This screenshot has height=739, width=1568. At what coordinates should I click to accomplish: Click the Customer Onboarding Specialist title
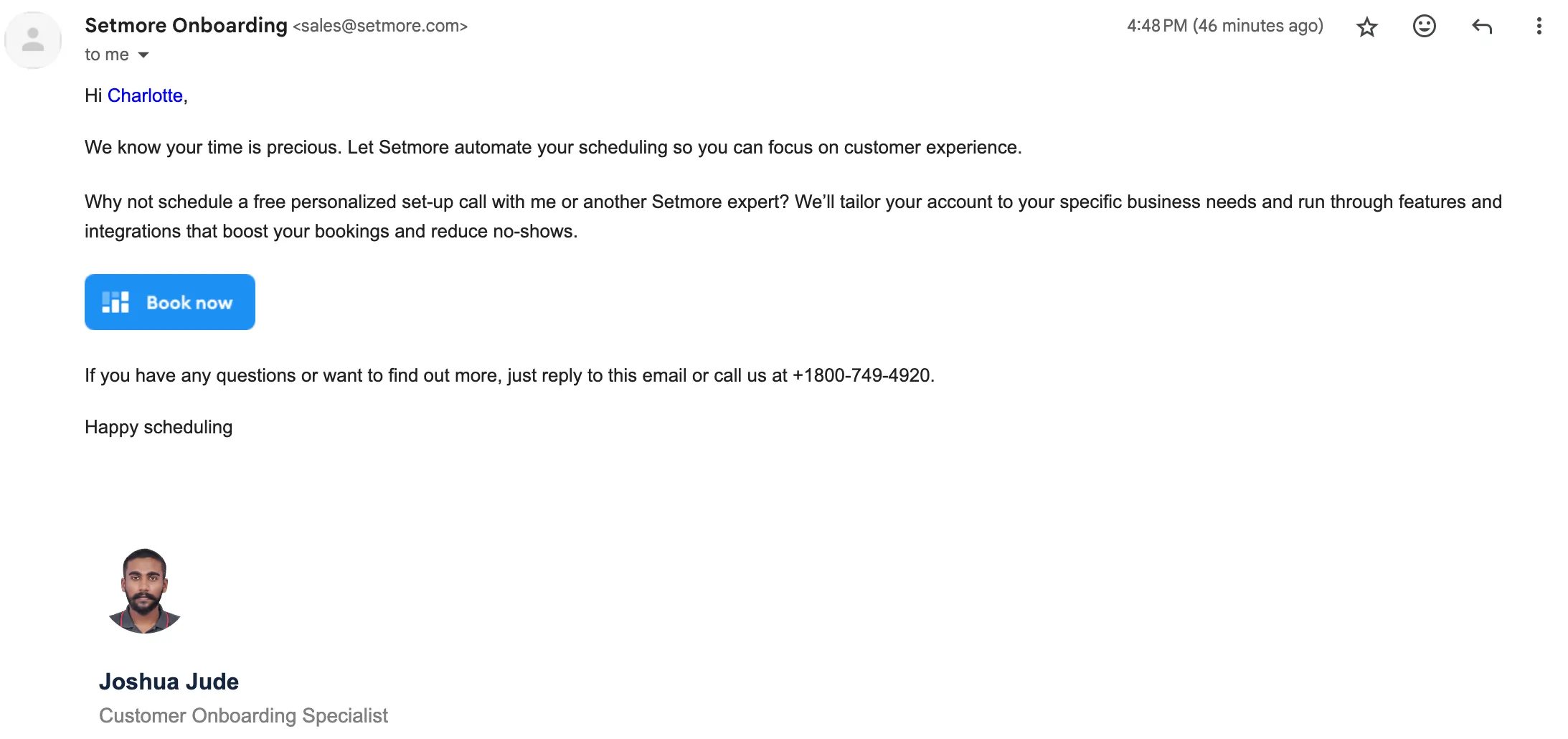243,715
